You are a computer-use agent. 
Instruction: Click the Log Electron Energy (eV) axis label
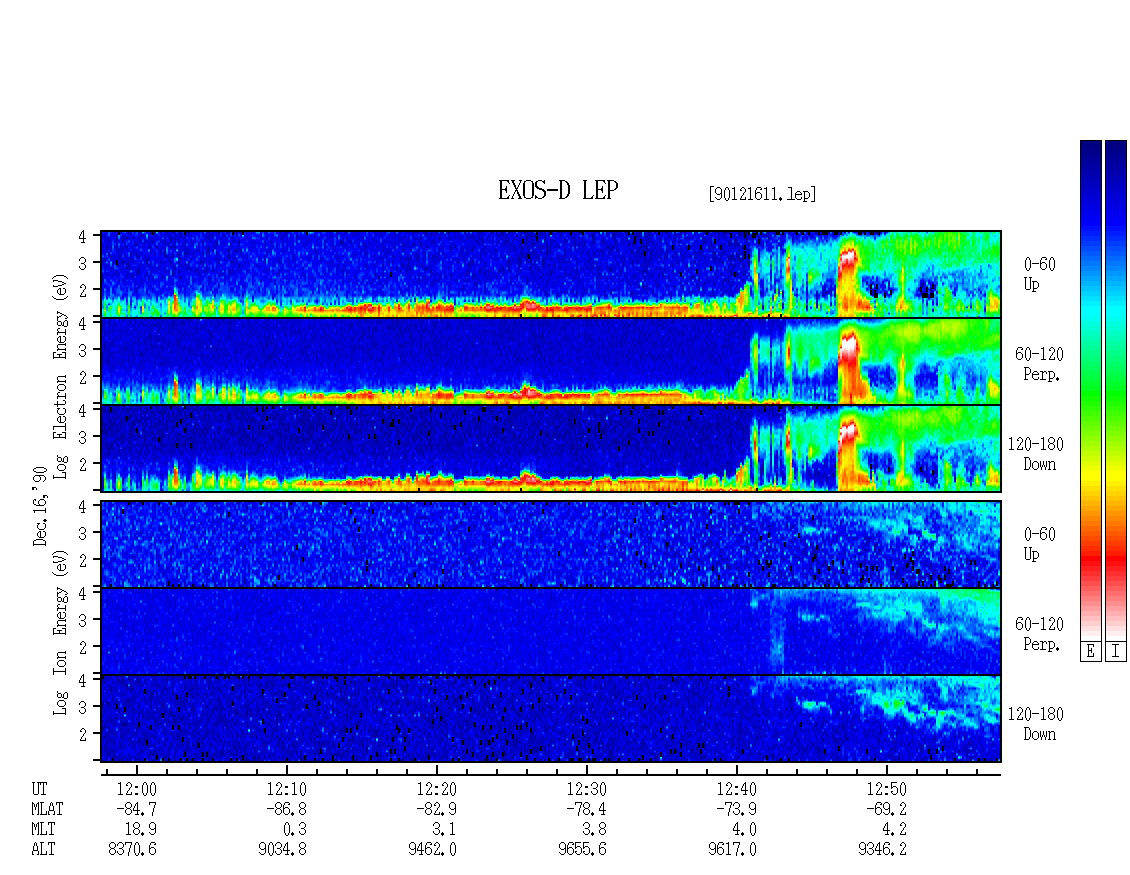tap(61, 376)
